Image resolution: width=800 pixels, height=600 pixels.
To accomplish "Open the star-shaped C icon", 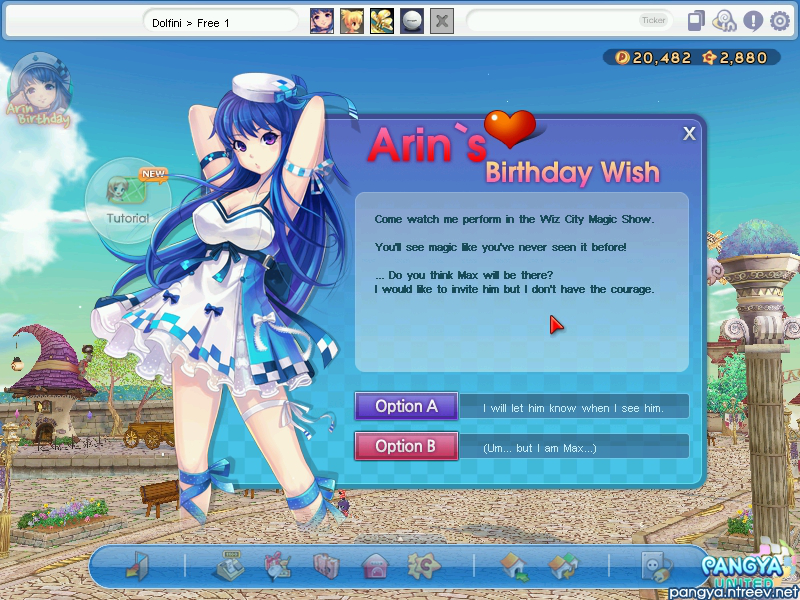I will (x=423, y=566).
